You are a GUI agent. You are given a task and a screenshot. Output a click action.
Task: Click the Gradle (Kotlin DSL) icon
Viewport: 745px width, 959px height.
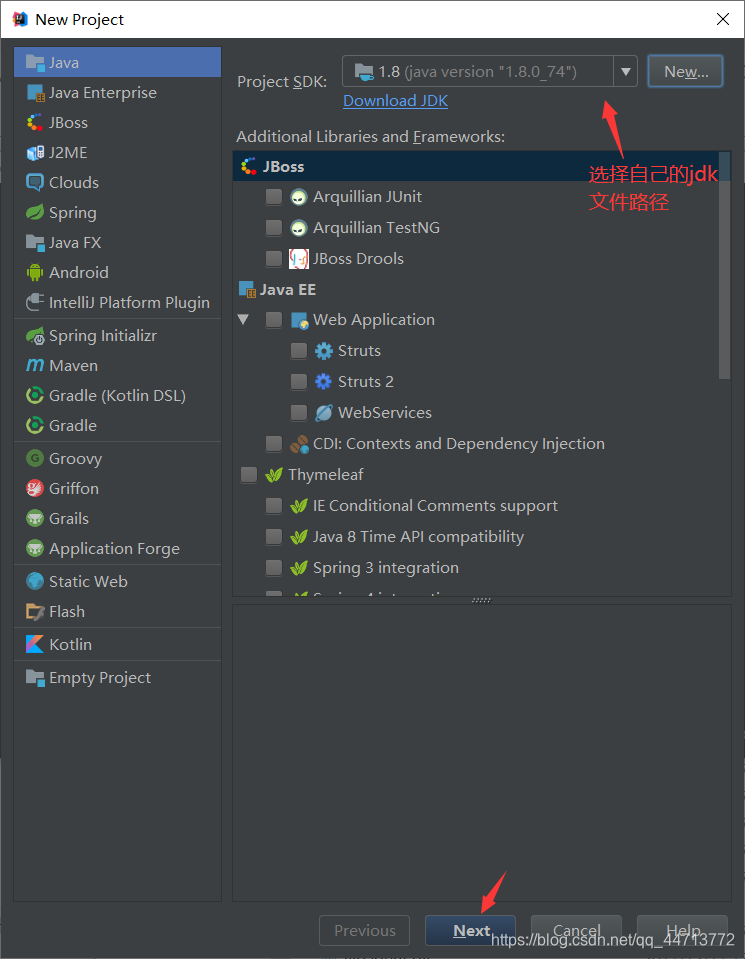pos(35,395)
